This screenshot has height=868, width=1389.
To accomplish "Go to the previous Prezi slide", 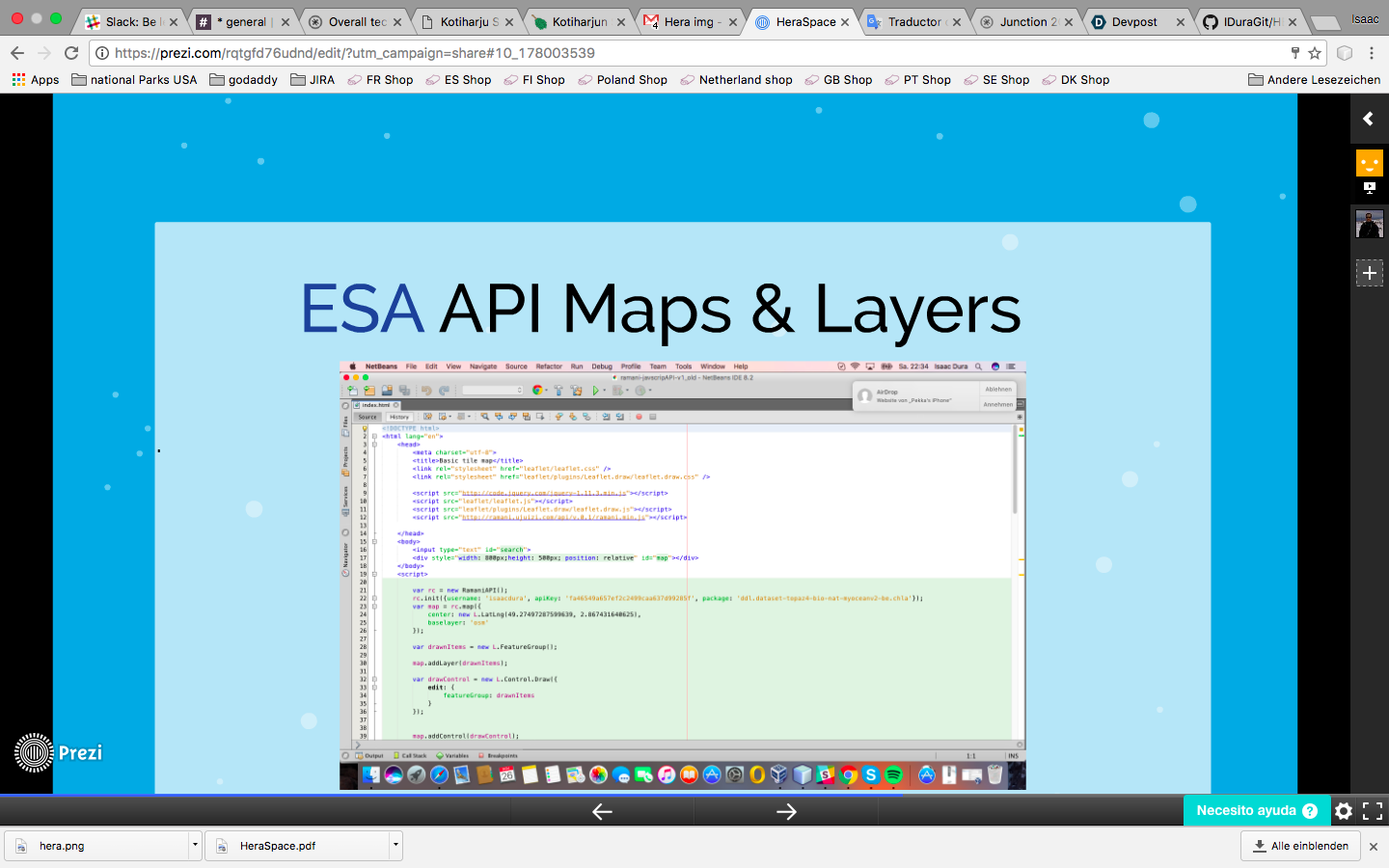I will point(602,812).
